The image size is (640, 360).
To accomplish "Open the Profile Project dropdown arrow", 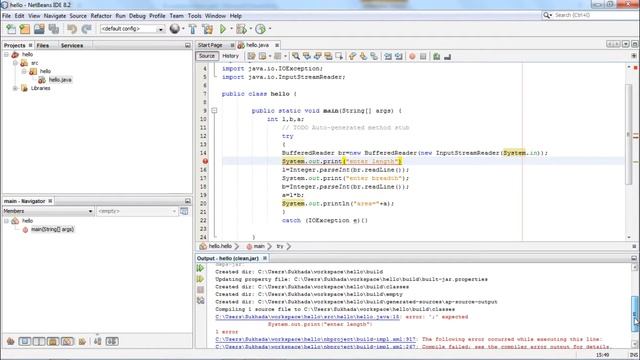I will 269,29.
